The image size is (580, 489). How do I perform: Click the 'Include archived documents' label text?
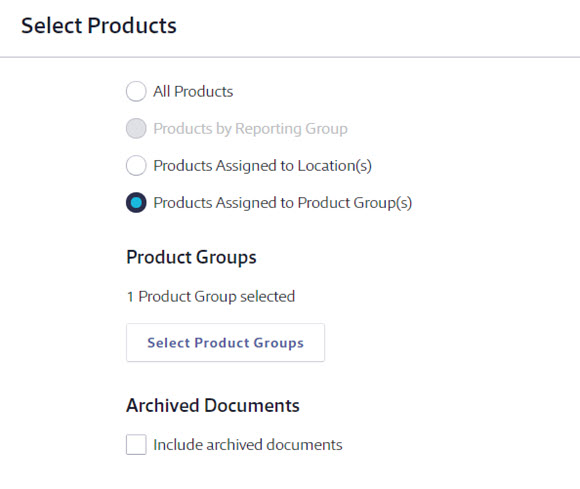[248, 445]
